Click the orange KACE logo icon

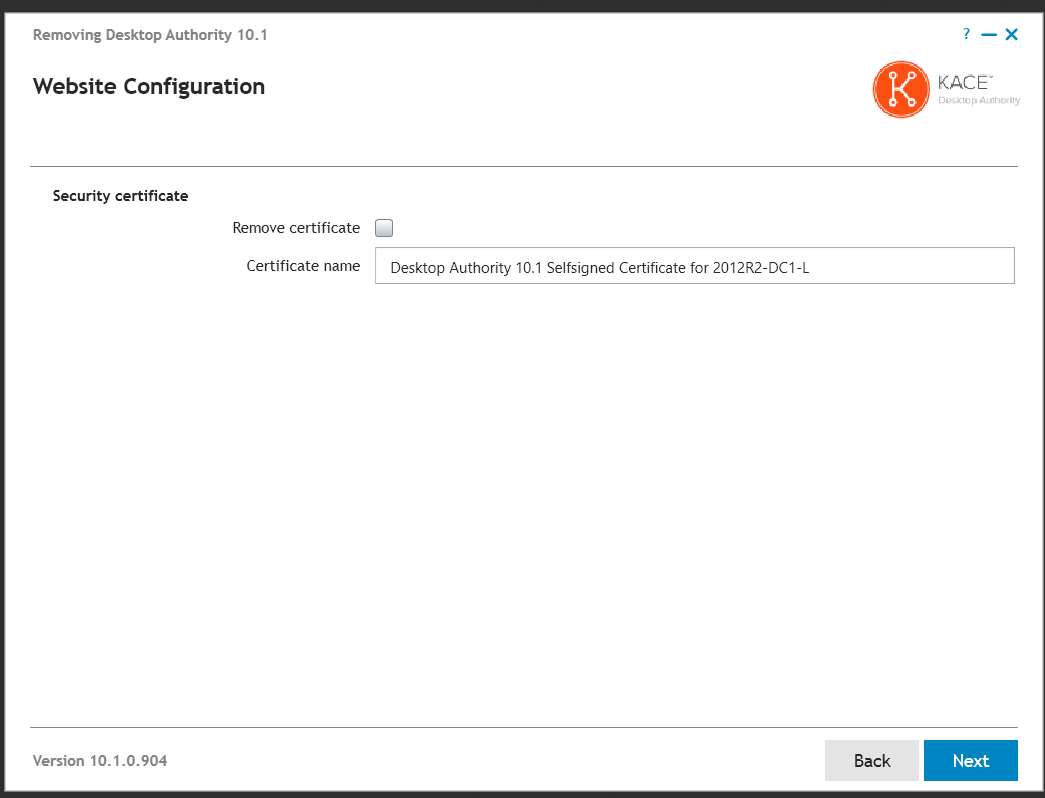[902, 89]
